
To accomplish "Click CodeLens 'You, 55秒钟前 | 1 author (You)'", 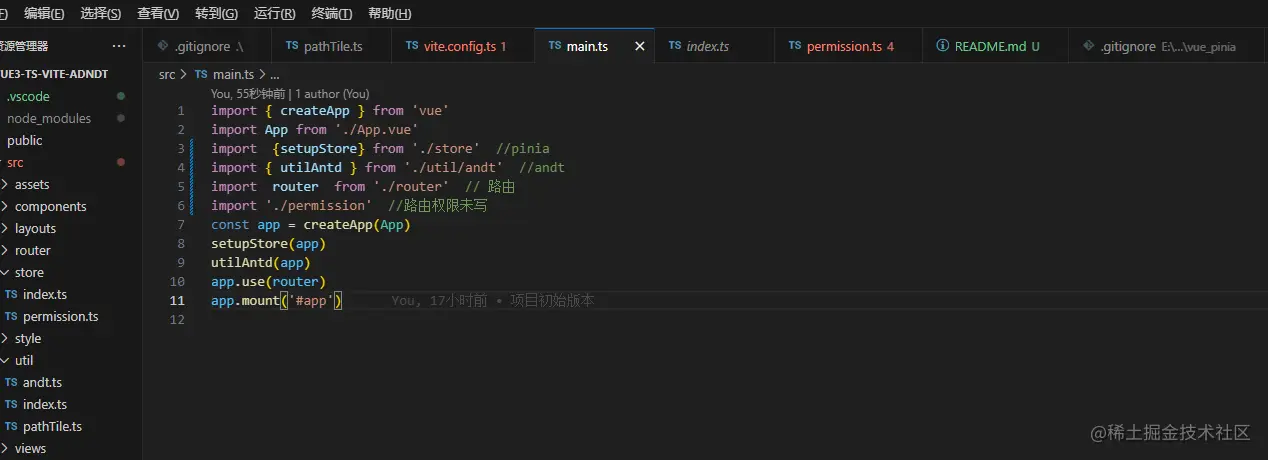I will point(290,93).
